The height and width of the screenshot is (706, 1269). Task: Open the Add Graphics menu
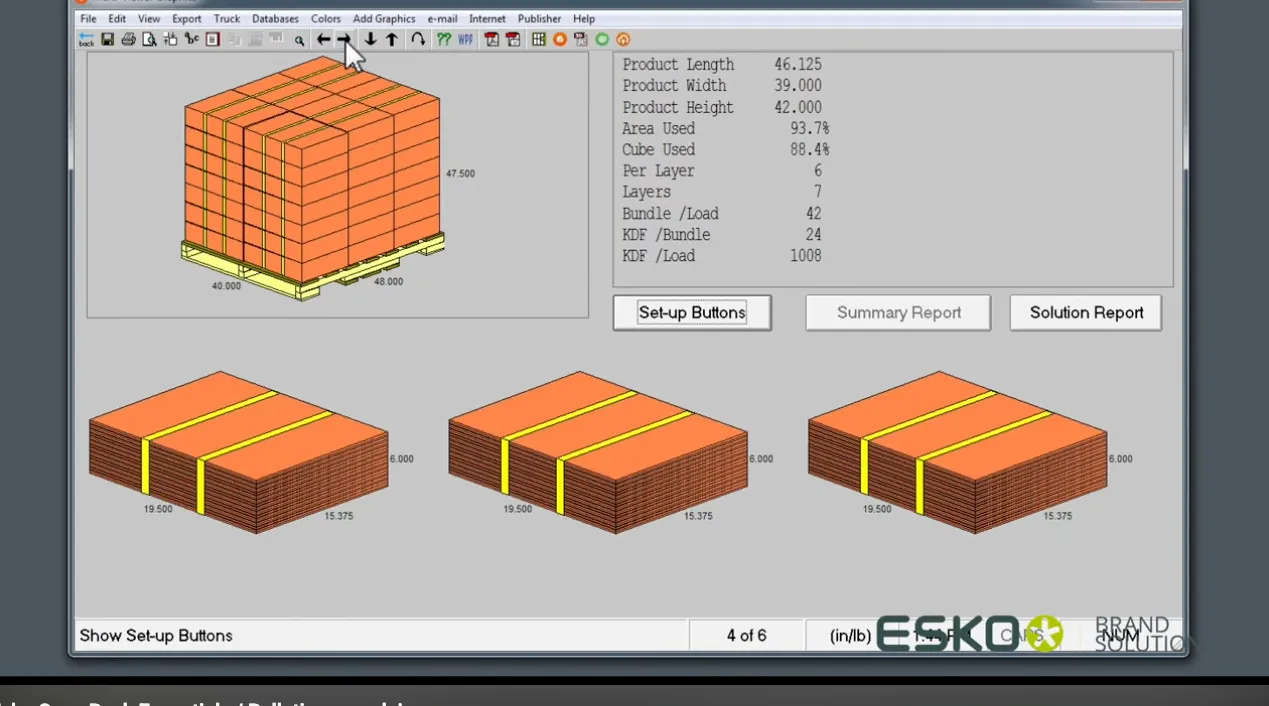coord(384,19)
